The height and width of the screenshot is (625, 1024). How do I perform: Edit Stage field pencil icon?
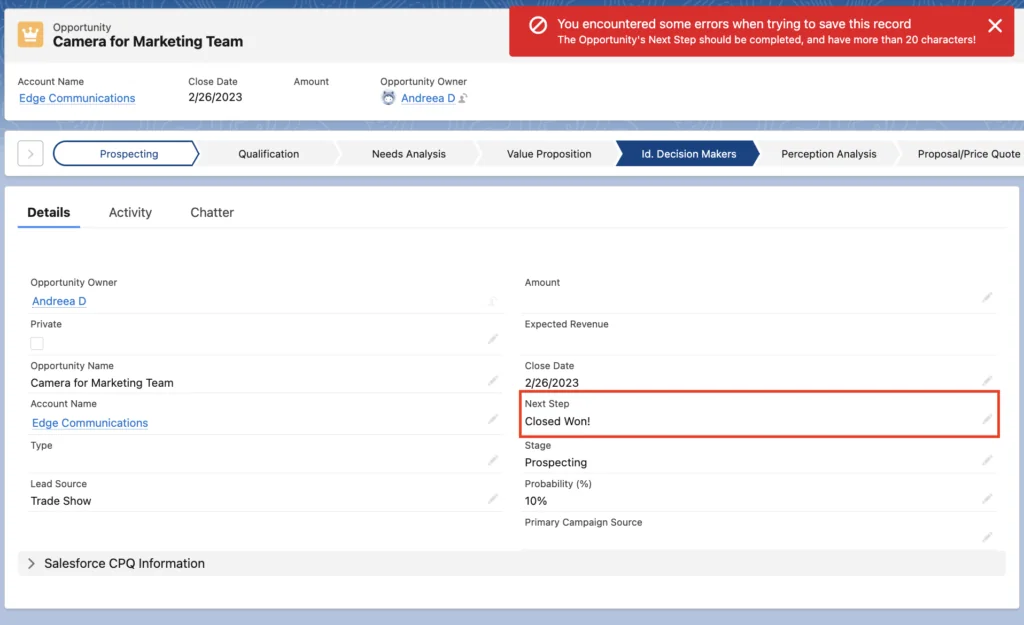click(987, 460)
